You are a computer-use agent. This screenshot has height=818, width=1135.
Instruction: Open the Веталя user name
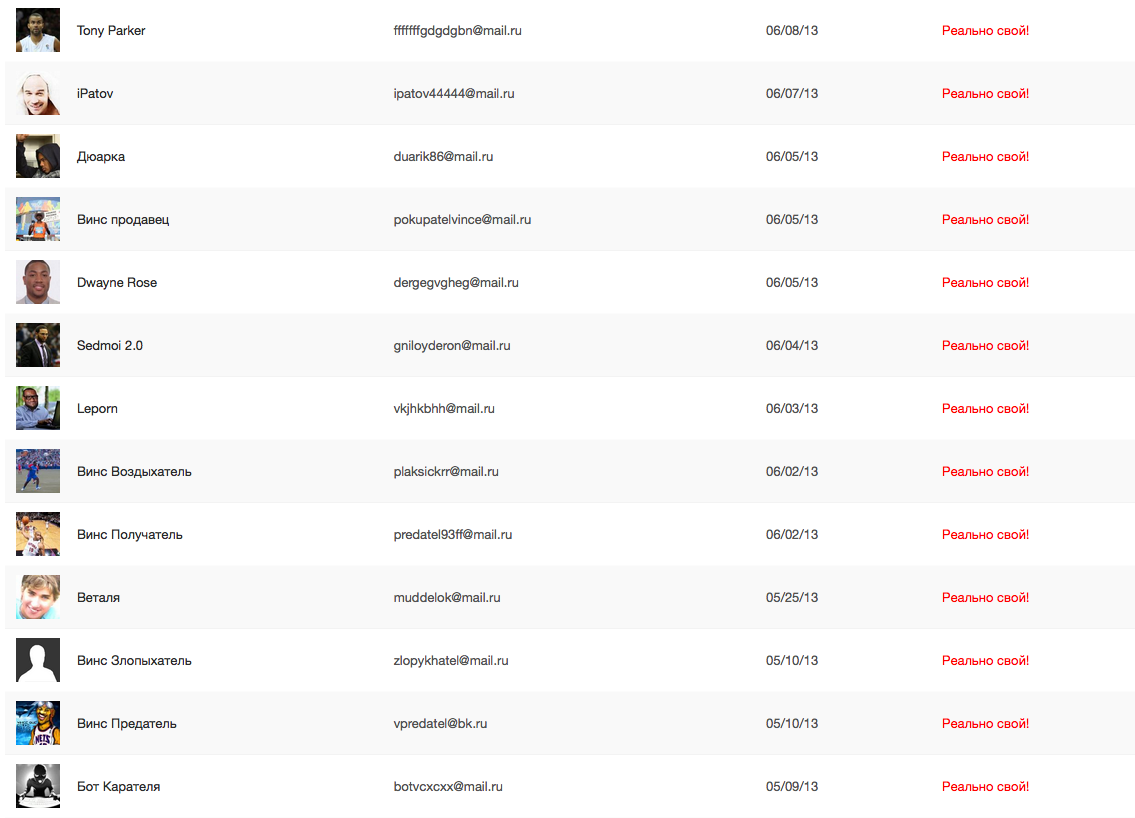tap(98, 597)
